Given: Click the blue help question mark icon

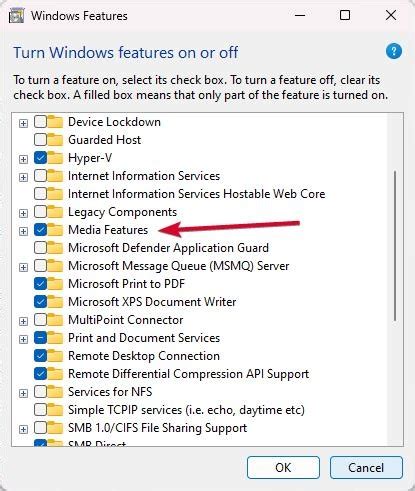Looking at the screenshot, I should 394,51.
